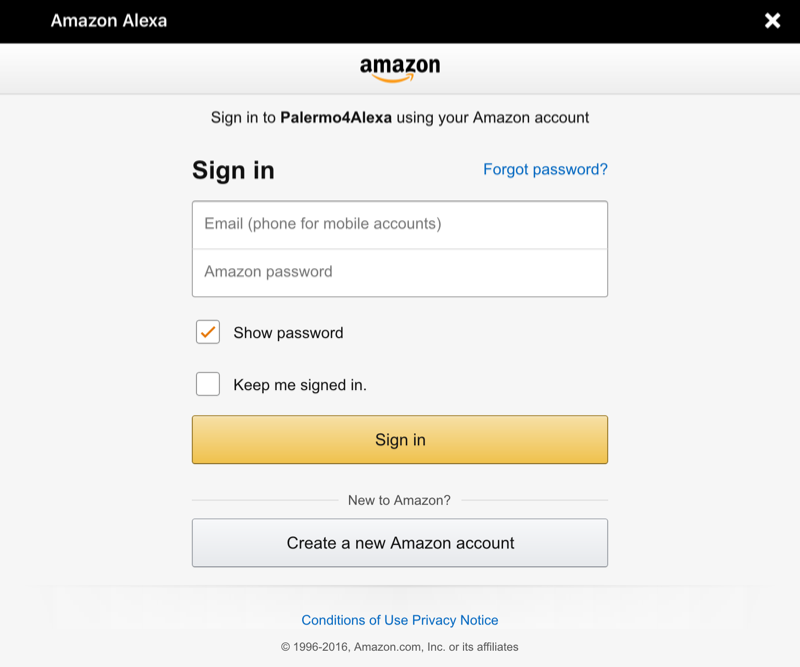Click the Keep me signed in label text

tap(300, 384)
